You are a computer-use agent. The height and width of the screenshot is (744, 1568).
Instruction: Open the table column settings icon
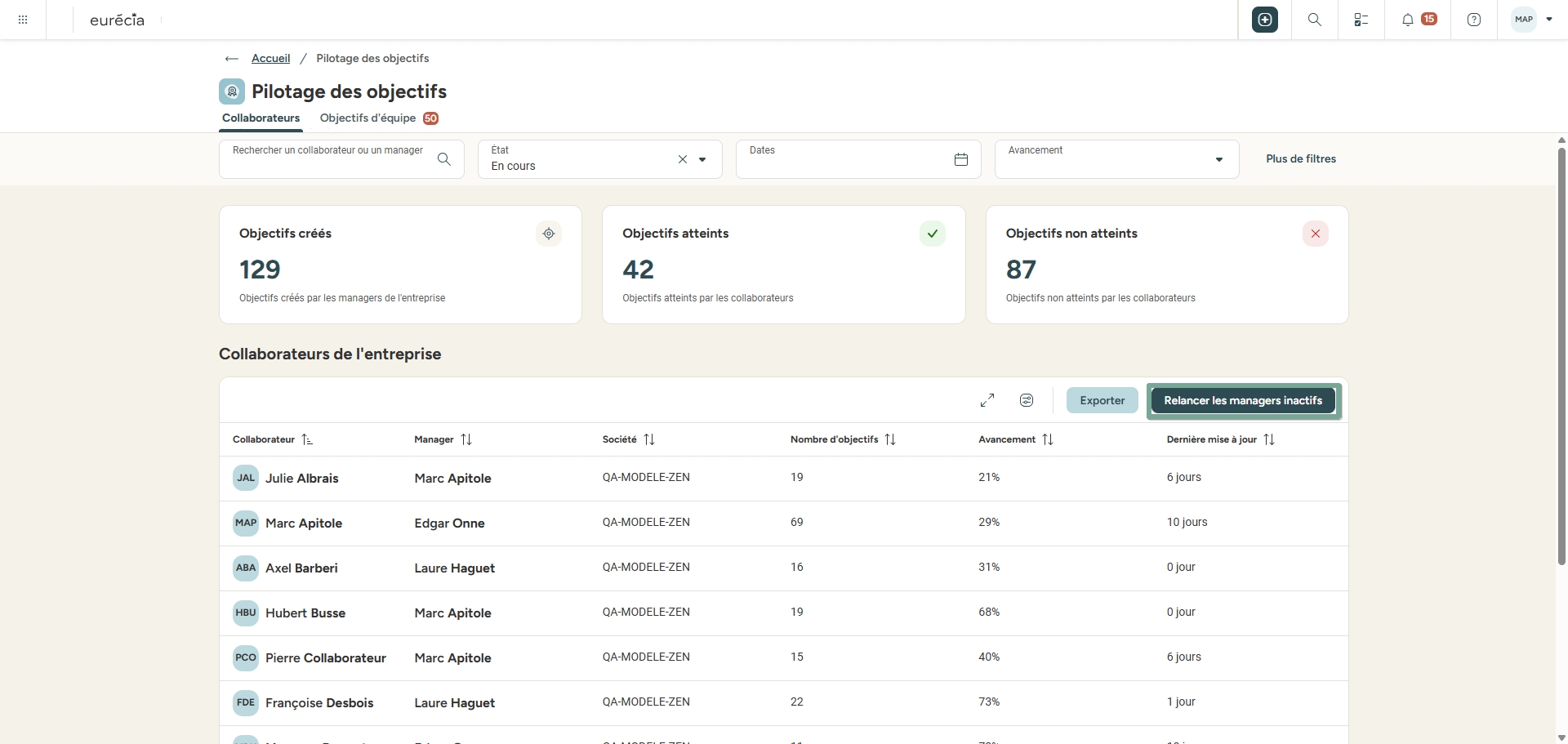point(1027,400)
